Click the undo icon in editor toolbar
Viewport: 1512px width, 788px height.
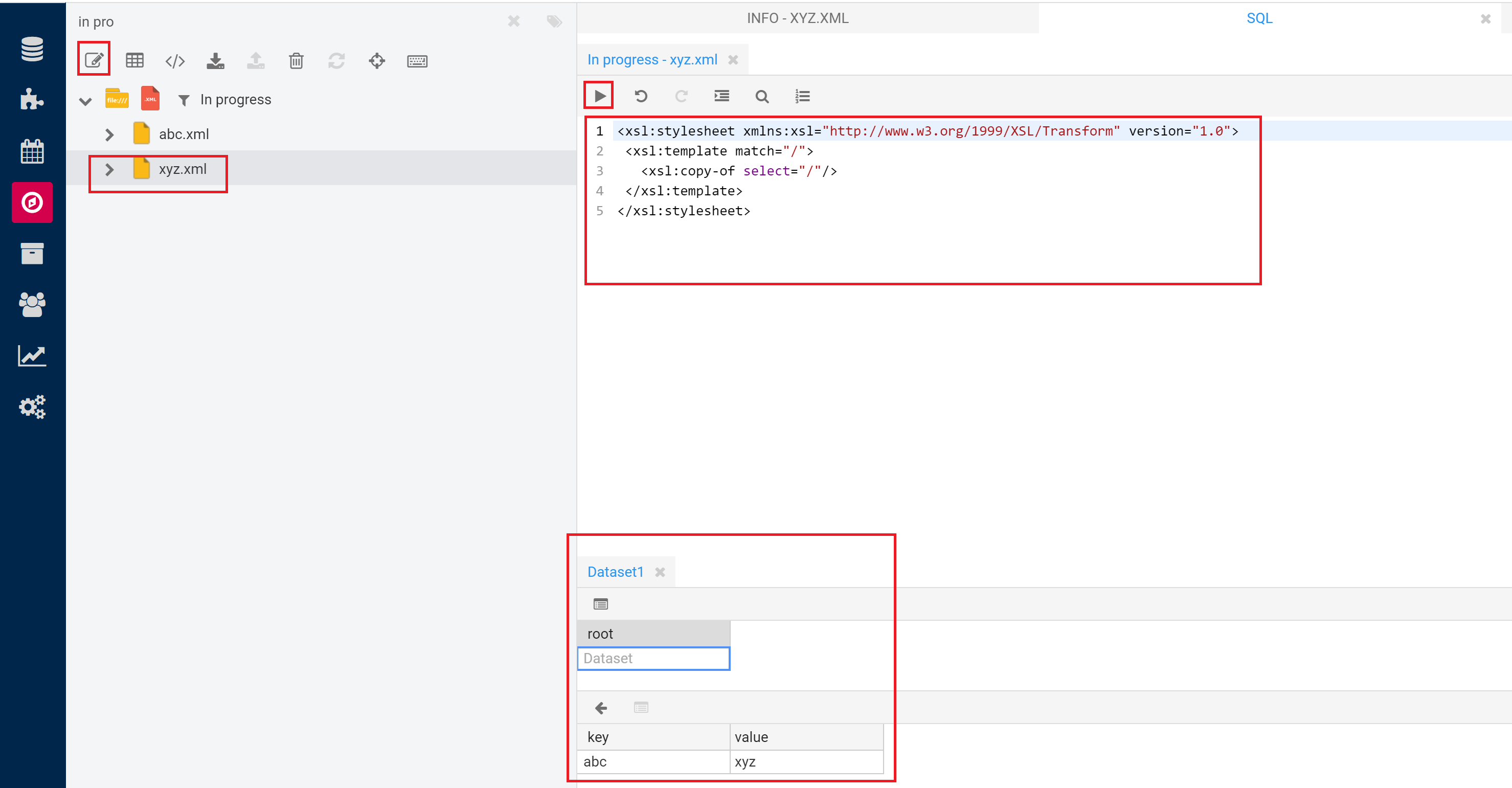640,96
